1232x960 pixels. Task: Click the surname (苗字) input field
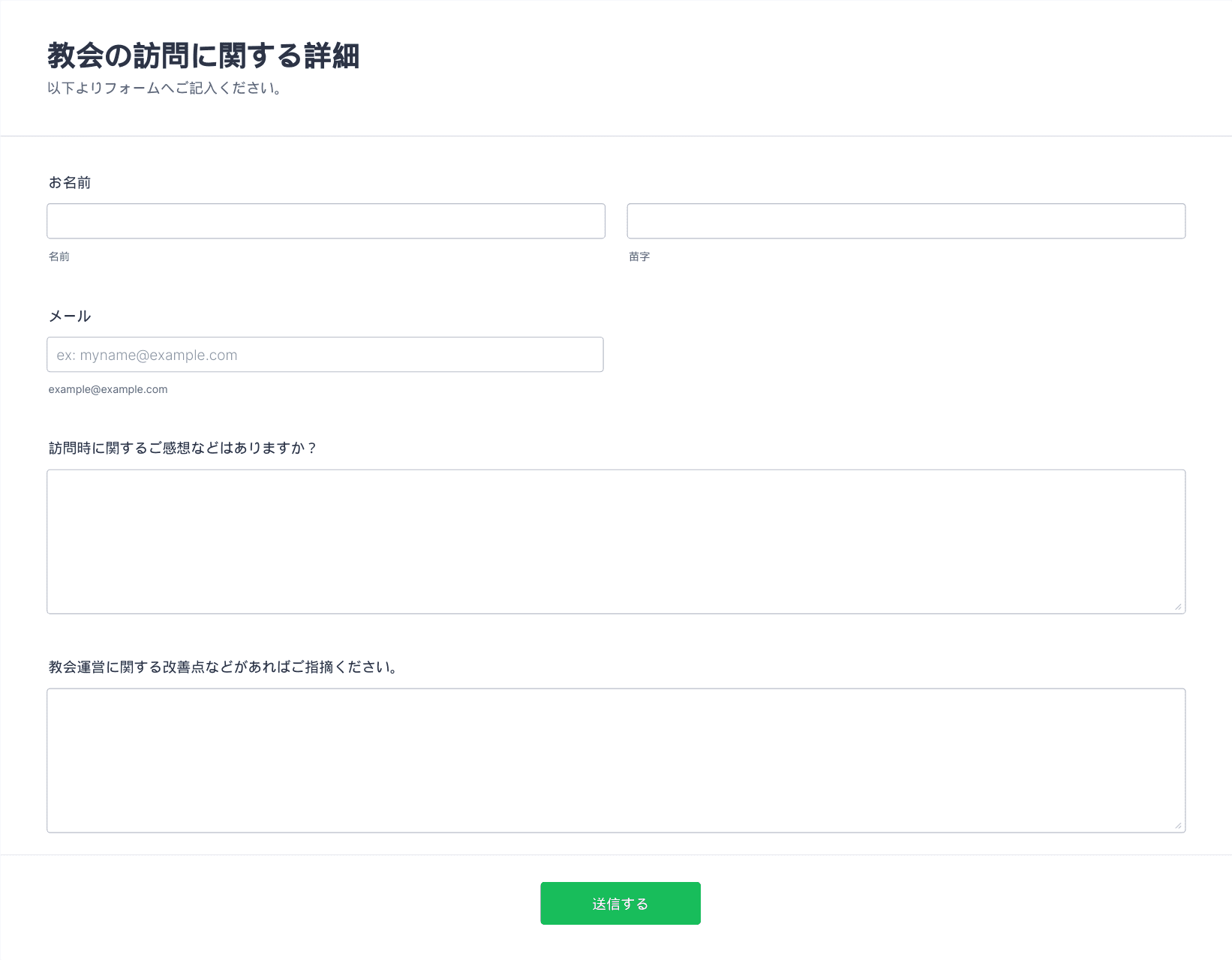[906, 221]
